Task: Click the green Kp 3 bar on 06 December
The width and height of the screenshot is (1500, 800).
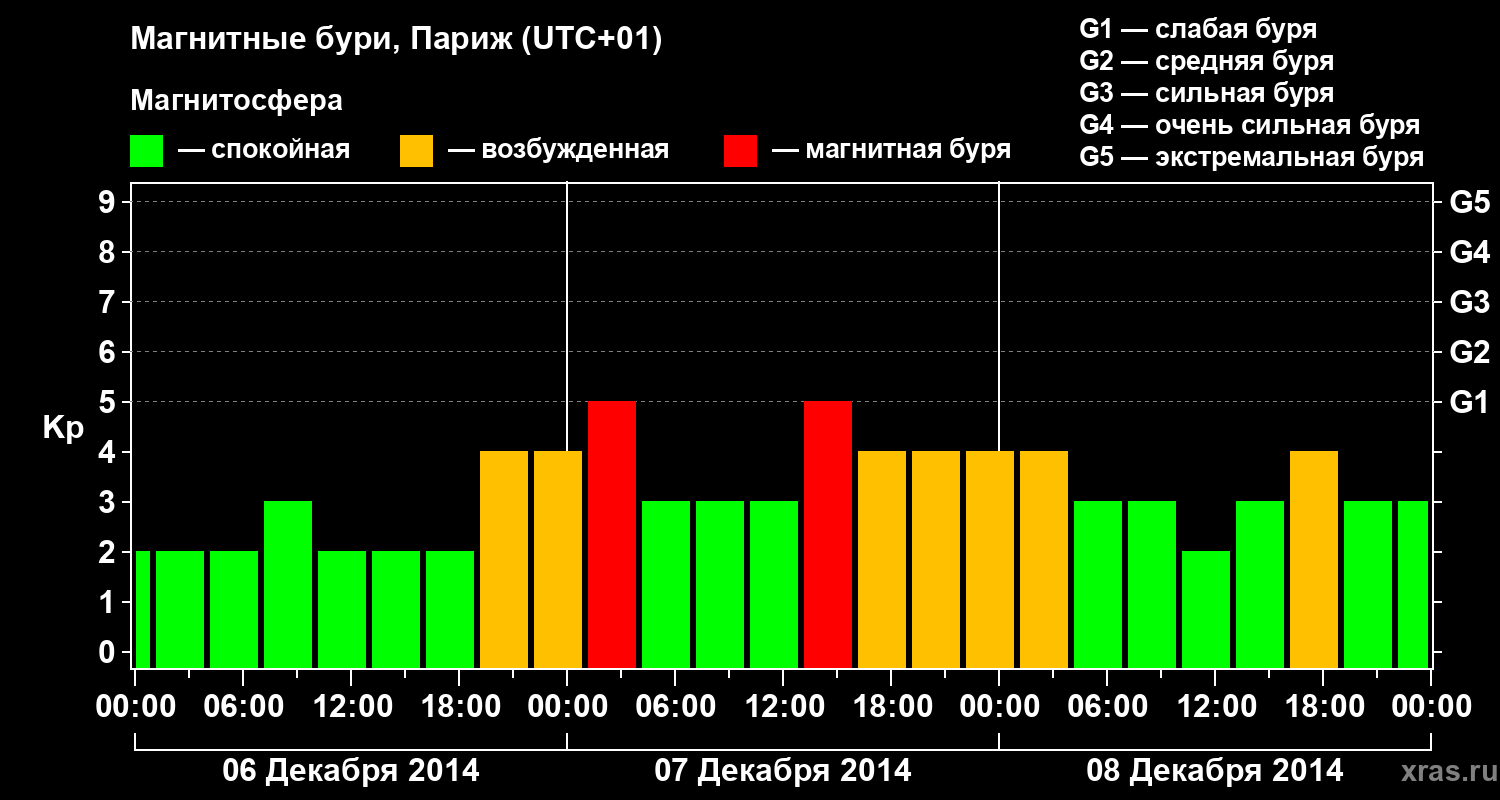Action: coord(288,585)
